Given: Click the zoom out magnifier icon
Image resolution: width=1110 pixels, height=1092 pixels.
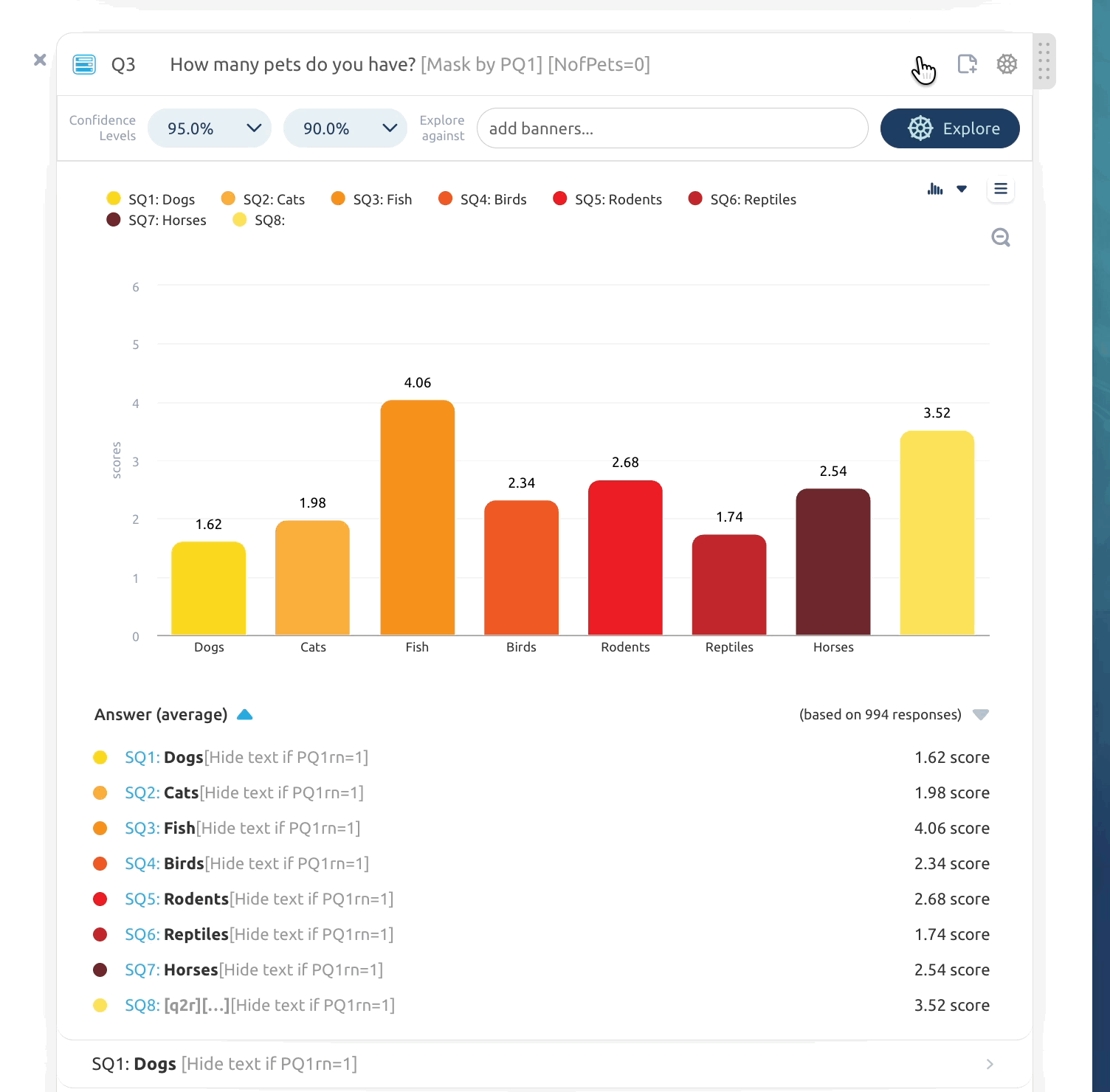Looking at the screenshot, I should click(1001, 238).
